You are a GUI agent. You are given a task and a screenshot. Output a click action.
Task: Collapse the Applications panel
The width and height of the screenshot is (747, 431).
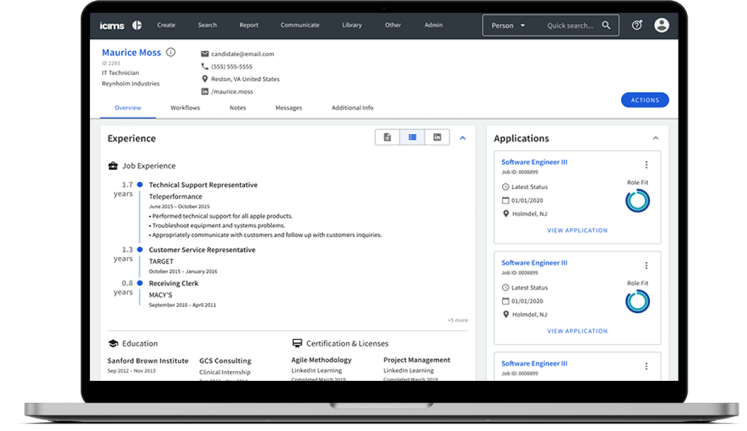pyautogui.click(x=656, y=138)
